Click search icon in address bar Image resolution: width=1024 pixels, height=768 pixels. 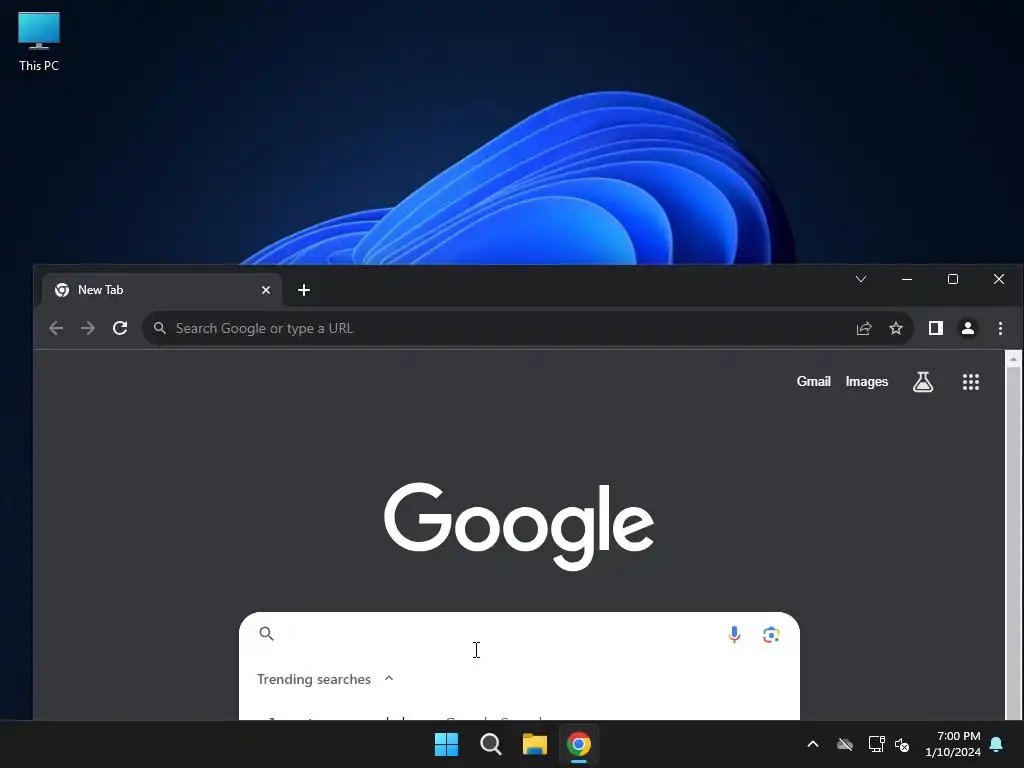[x=159, y=328]
